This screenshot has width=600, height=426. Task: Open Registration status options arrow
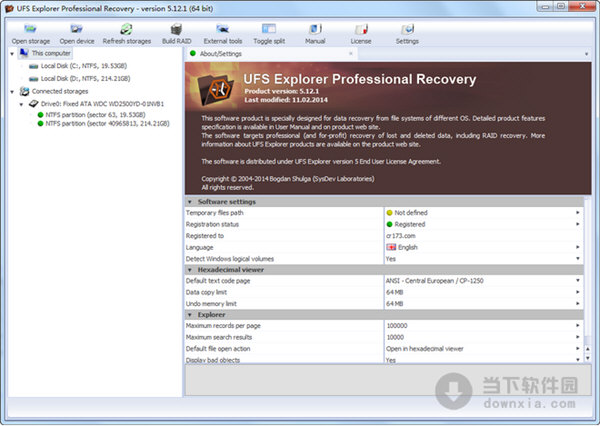point(578,224)
